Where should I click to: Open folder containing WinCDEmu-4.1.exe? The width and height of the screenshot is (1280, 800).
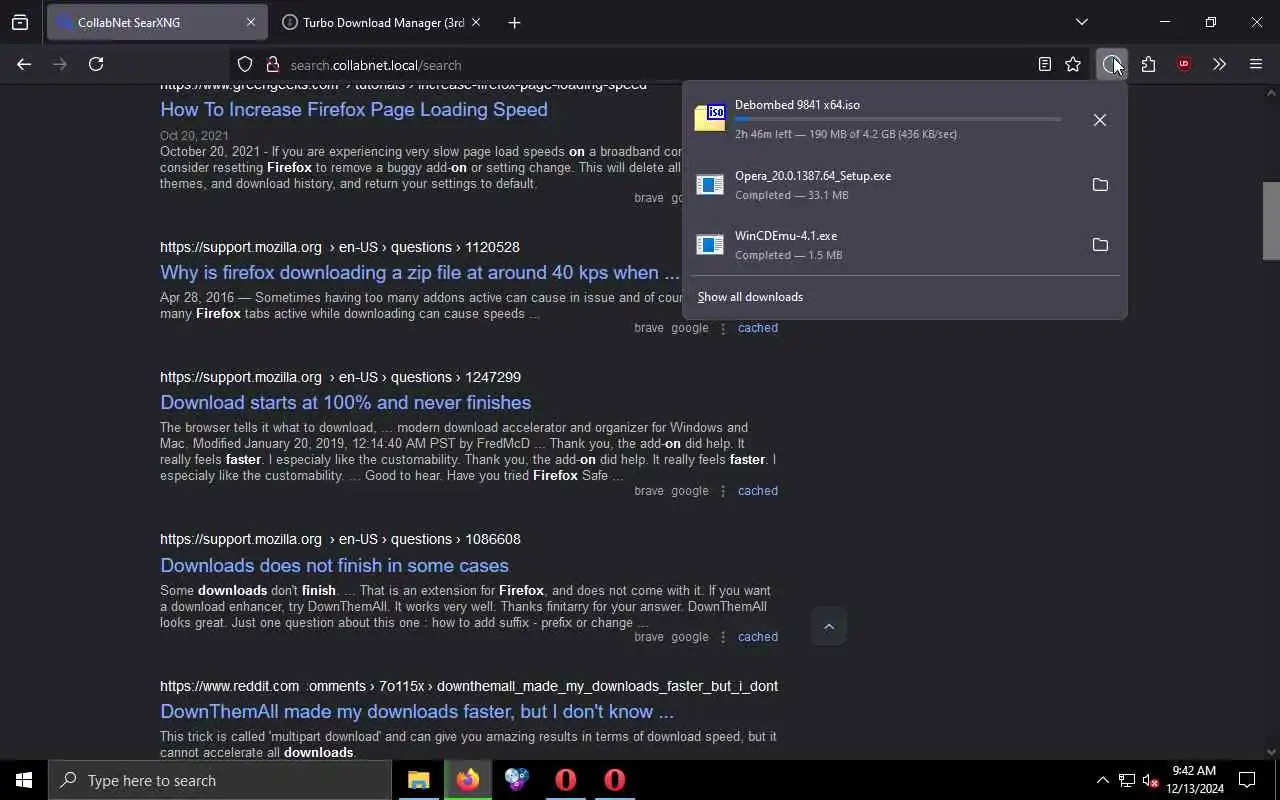tap(1099, 245)
